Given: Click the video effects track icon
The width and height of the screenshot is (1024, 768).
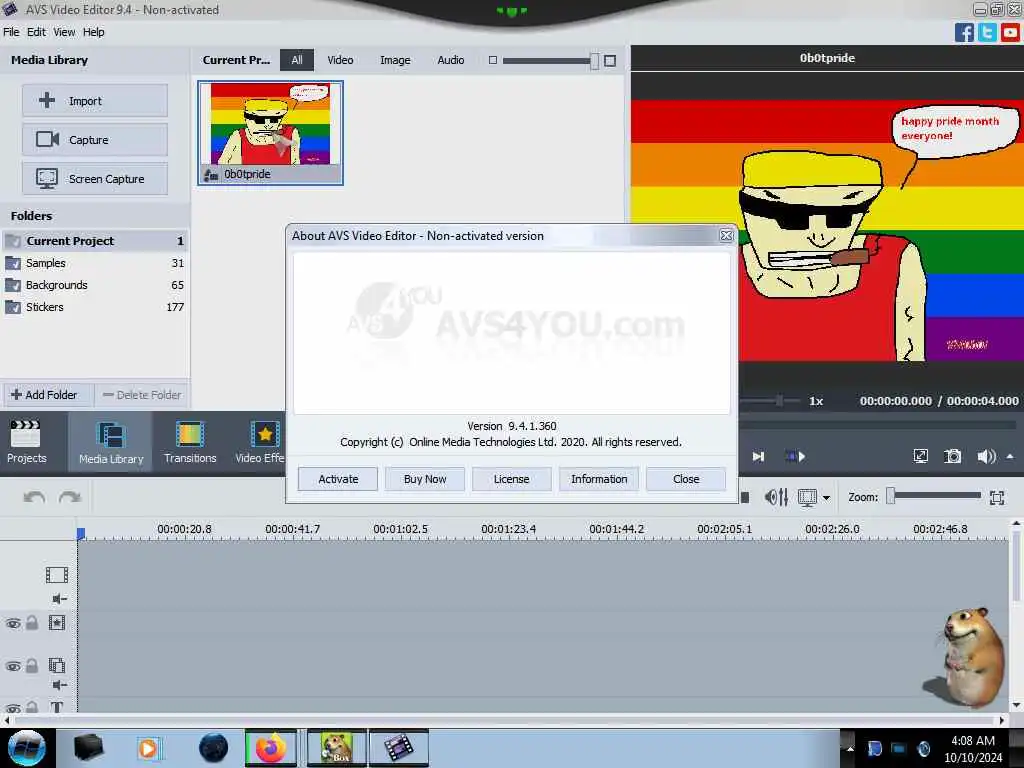Looking at the screenshot, I should (57, 622).
